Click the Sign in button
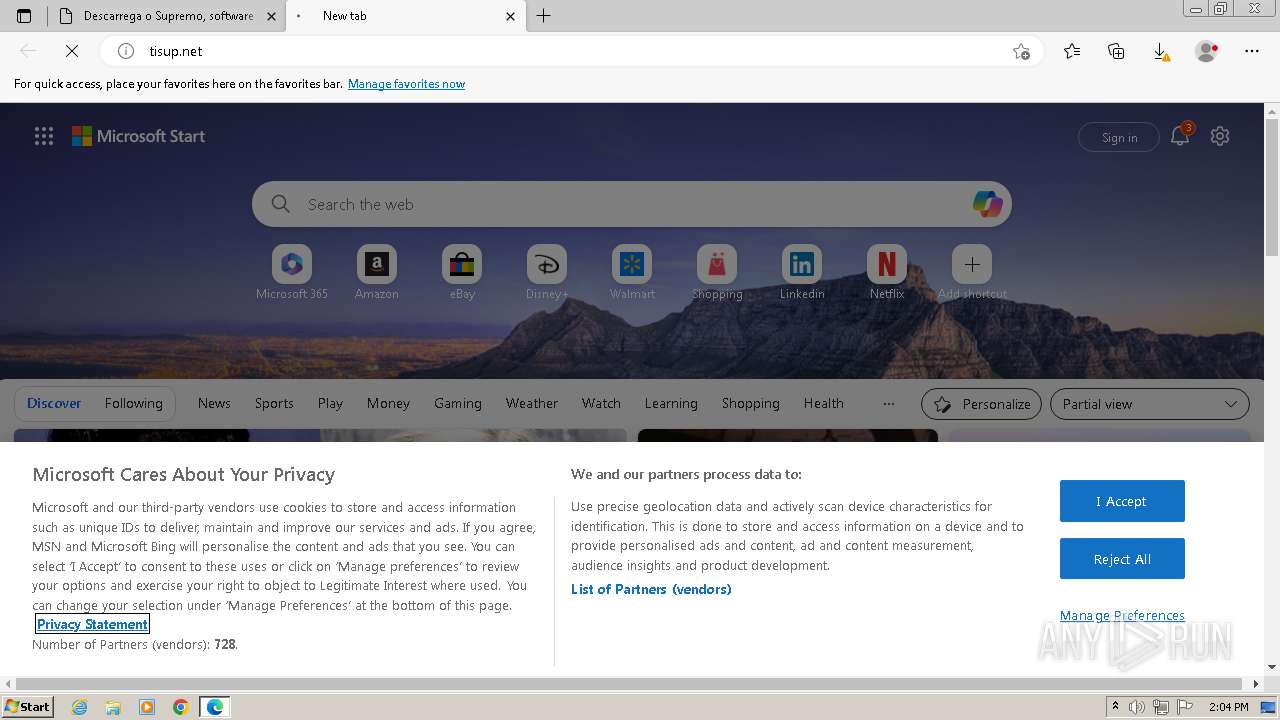Image resolution: width=1280 pixels, height=720 pixels. (x=1119, y=137)
